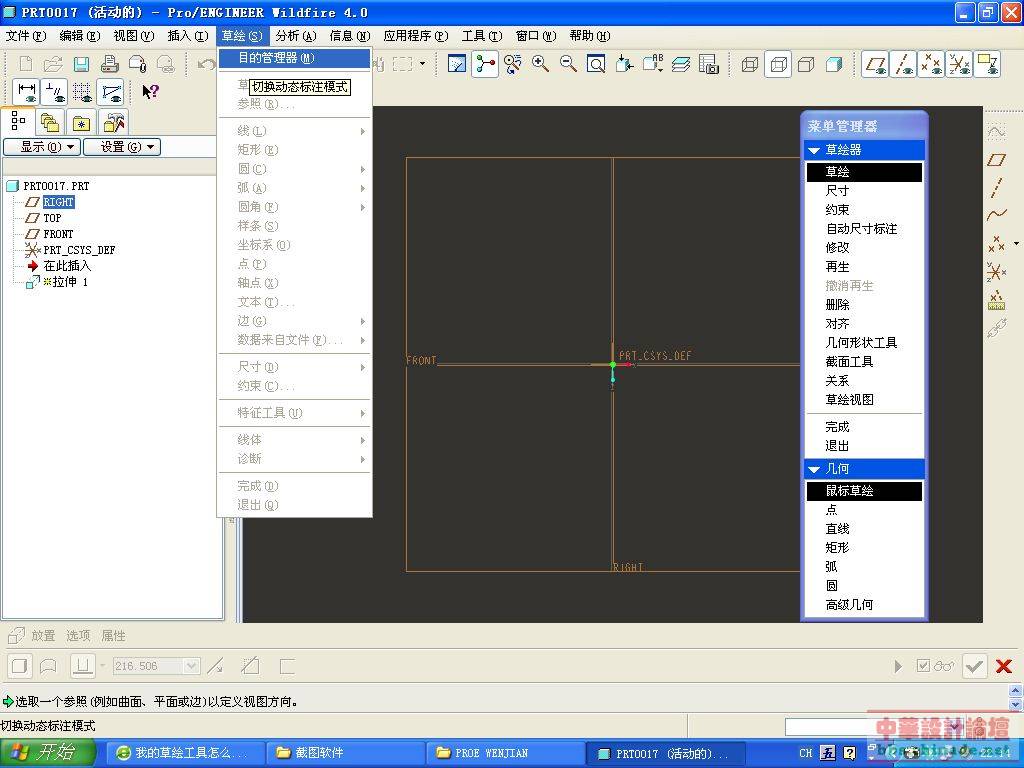1024x768 pixels.
Task: Select 高级几何 in the 几何 menu
Action: click(849, 605)
